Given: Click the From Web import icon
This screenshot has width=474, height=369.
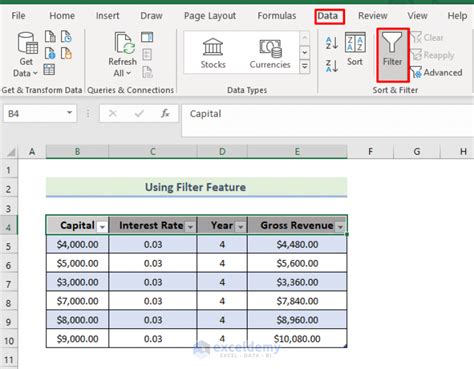Looking at the screenshot, I should pos(50,53).
